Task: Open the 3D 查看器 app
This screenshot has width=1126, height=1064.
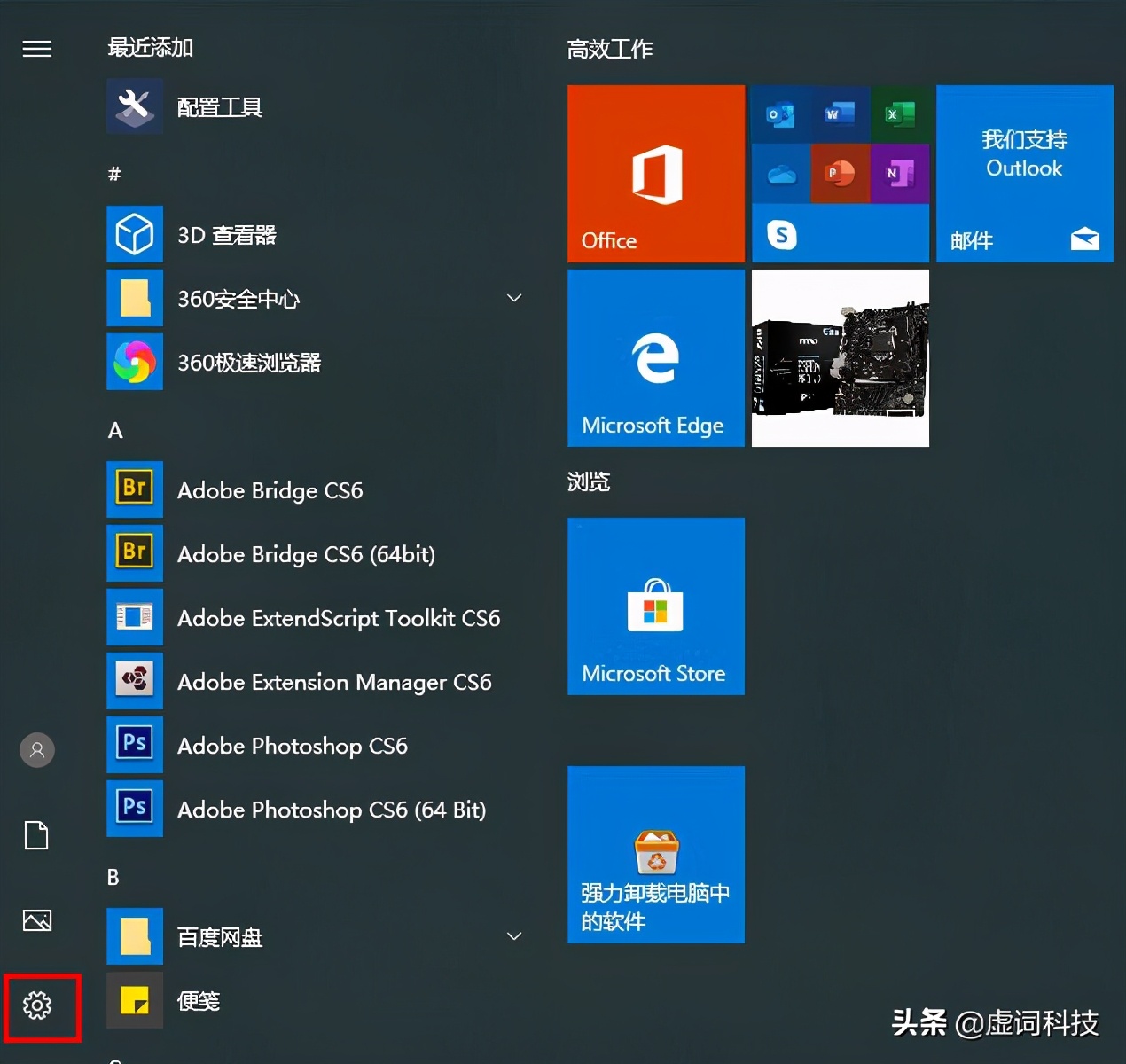Action: coord(226,234)
